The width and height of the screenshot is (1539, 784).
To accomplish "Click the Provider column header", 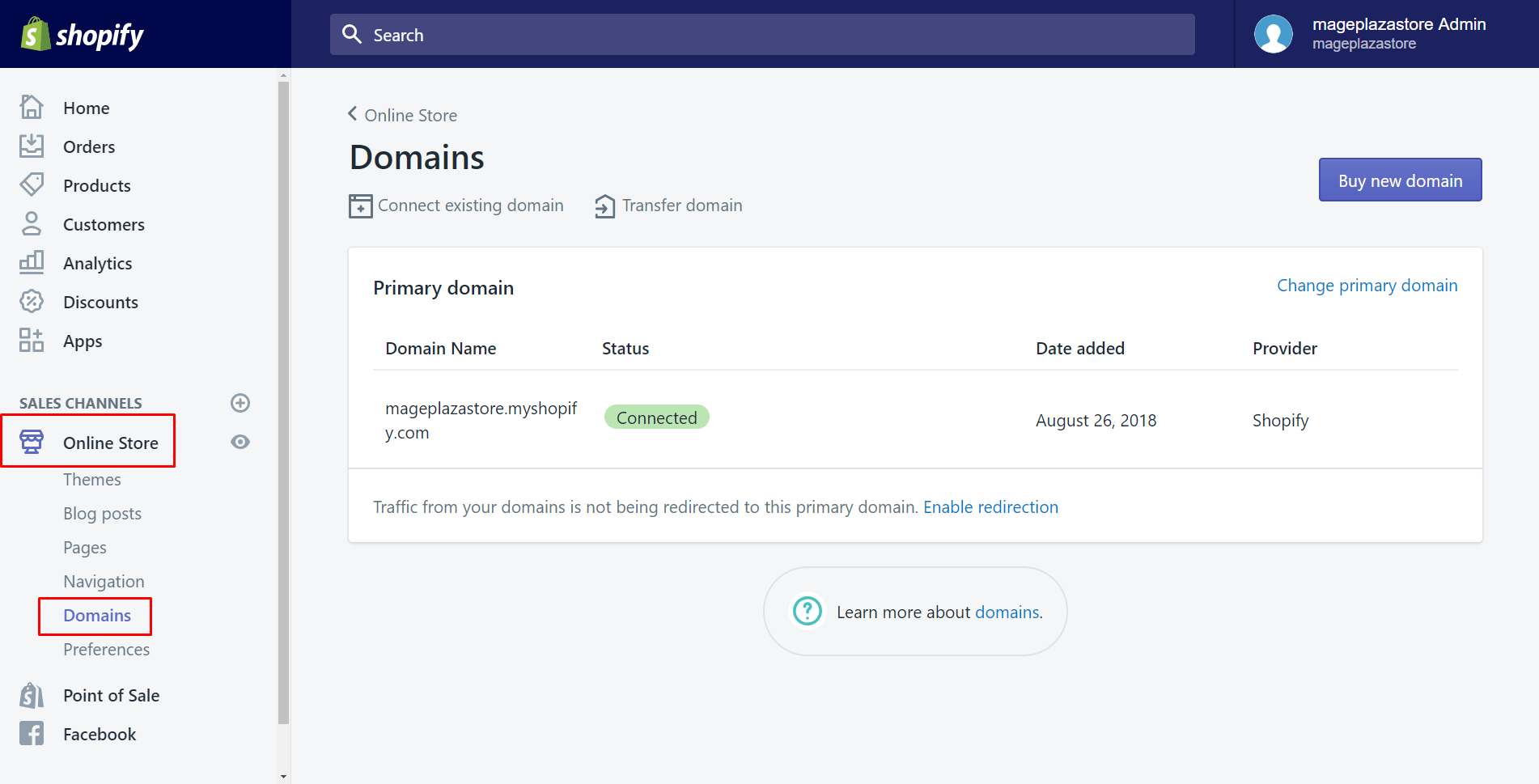I will click(1284, 348).
